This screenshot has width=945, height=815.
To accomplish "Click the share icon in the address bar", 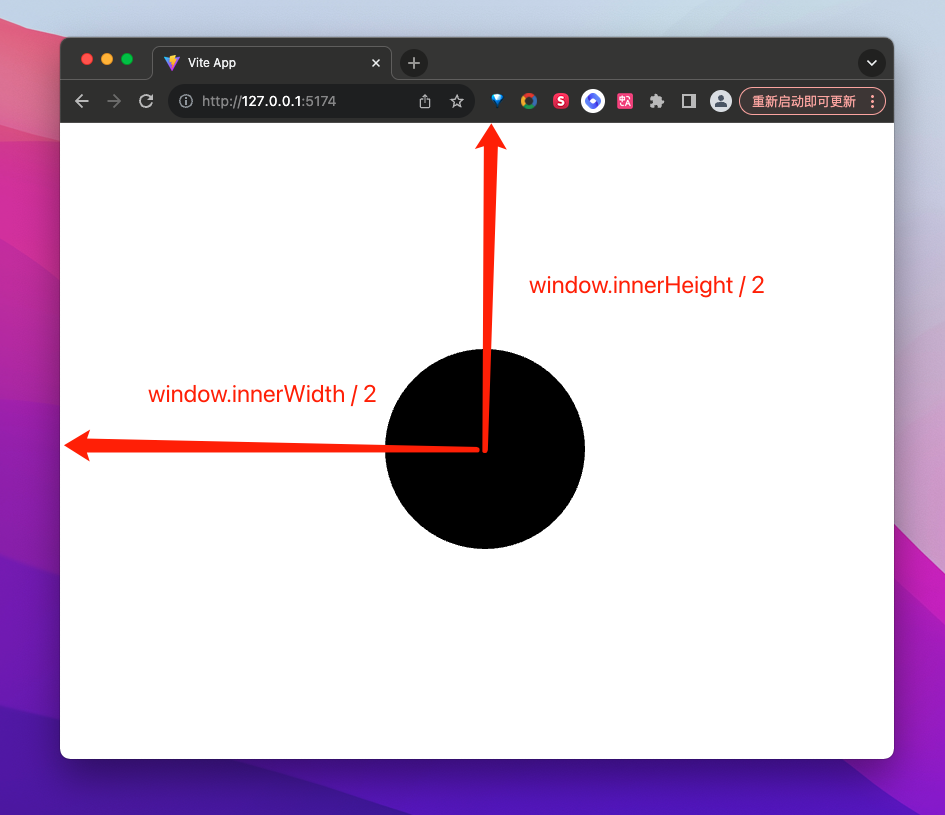I will coord(425,101).
